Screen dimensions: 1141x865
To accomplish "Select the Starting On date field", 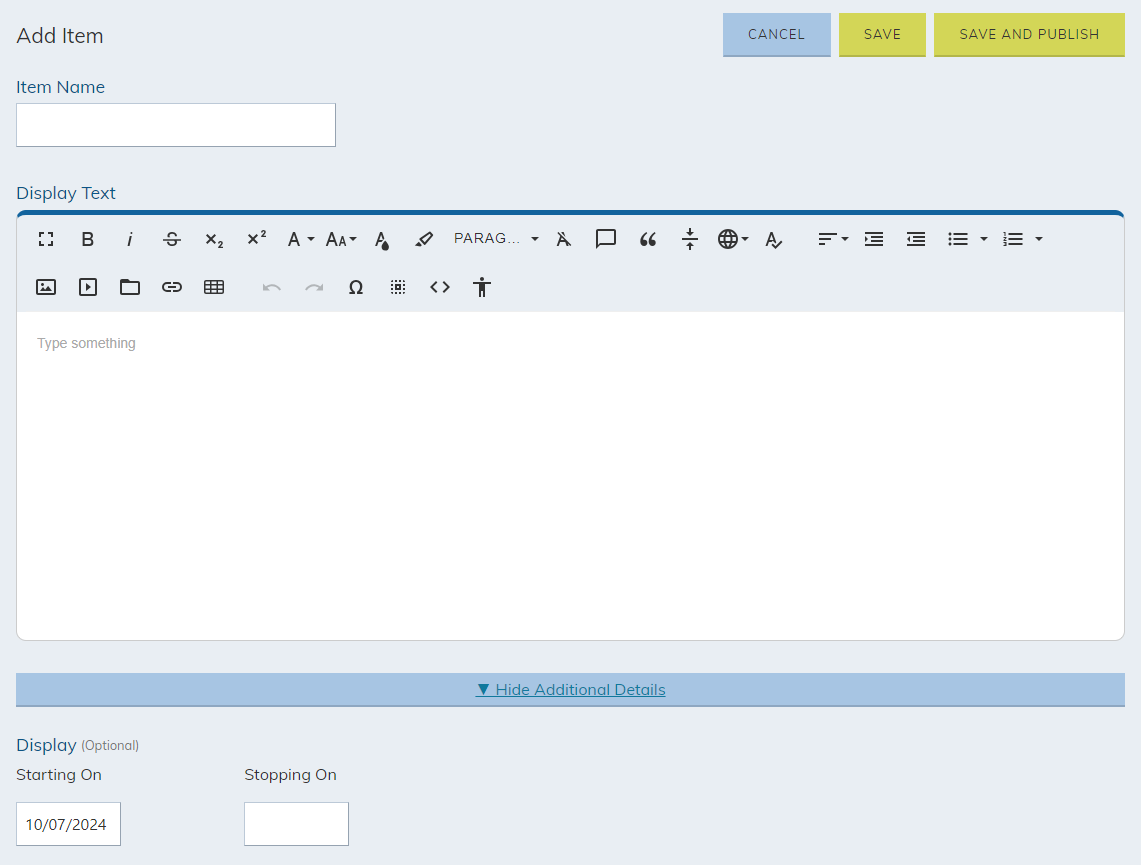I will pos(68,824).
